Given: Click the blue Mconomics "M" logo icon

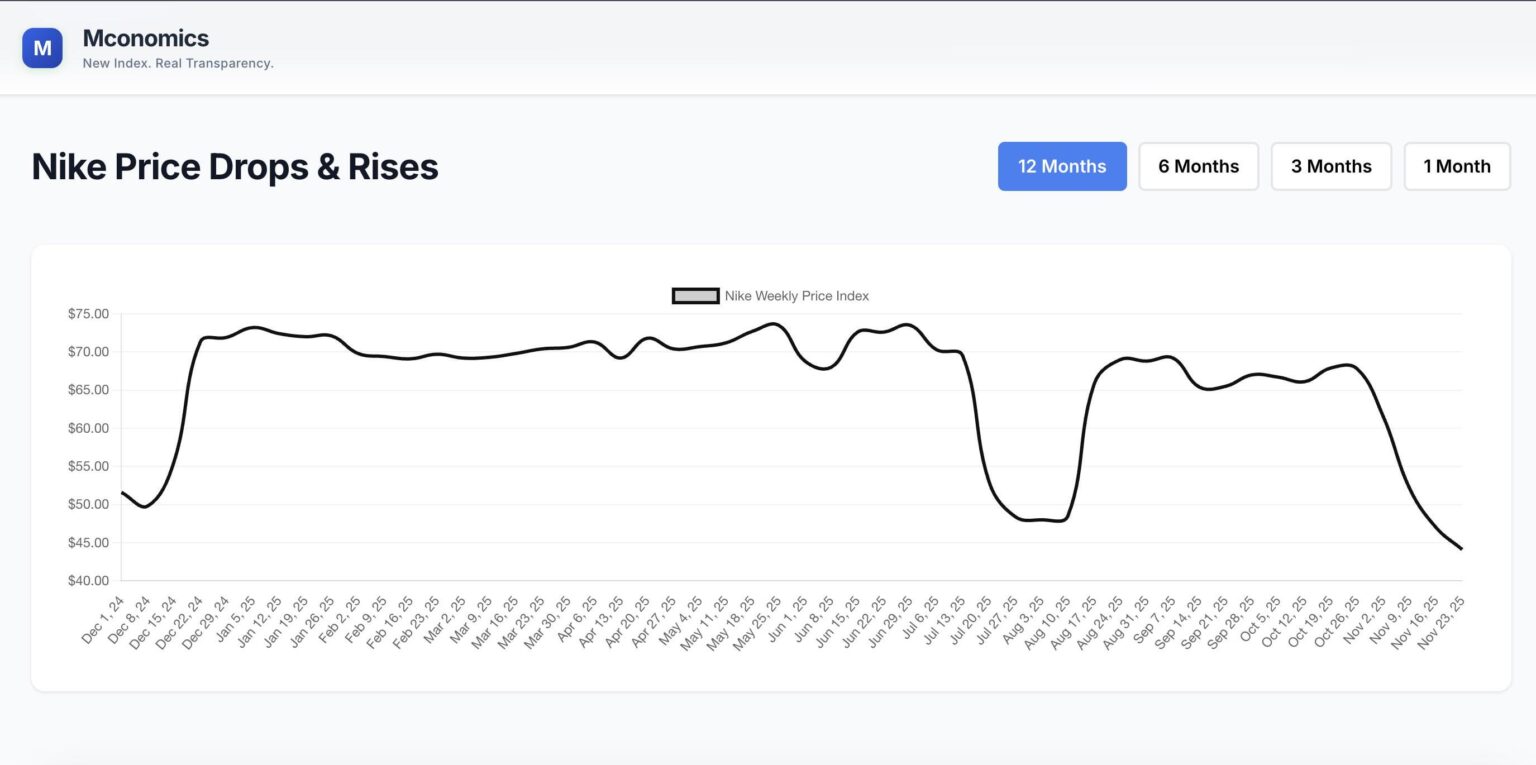Looking at the screenshot, I should coord(41,46).
